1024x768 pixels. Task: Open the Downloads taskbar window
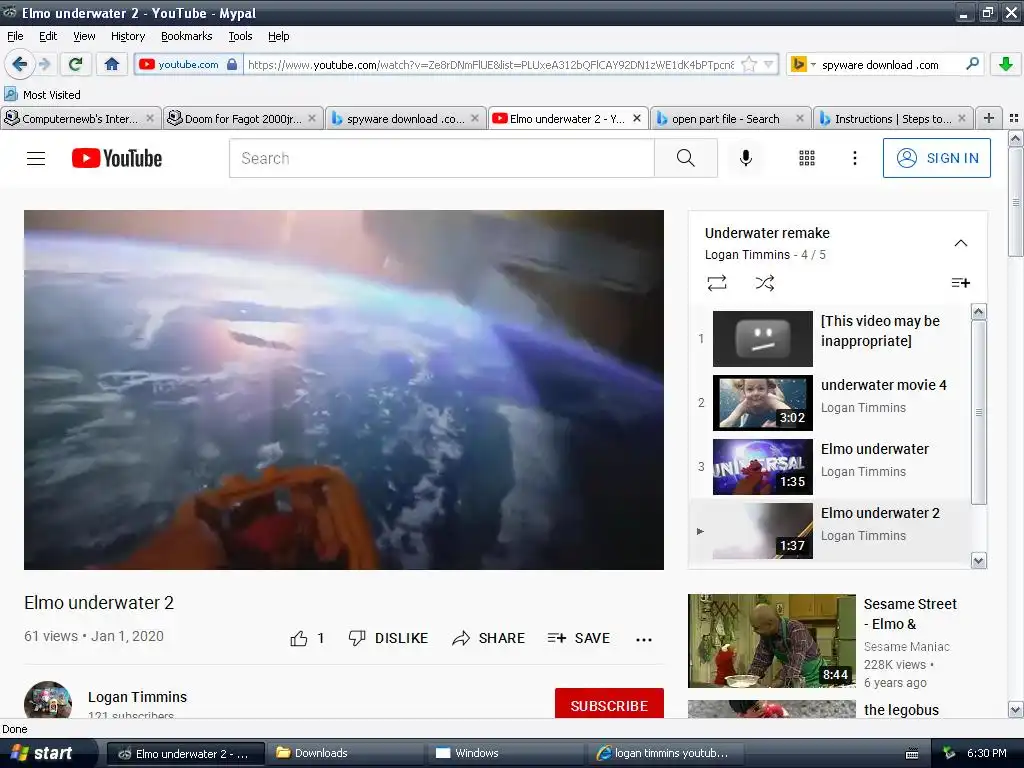(x=346, y=753)
